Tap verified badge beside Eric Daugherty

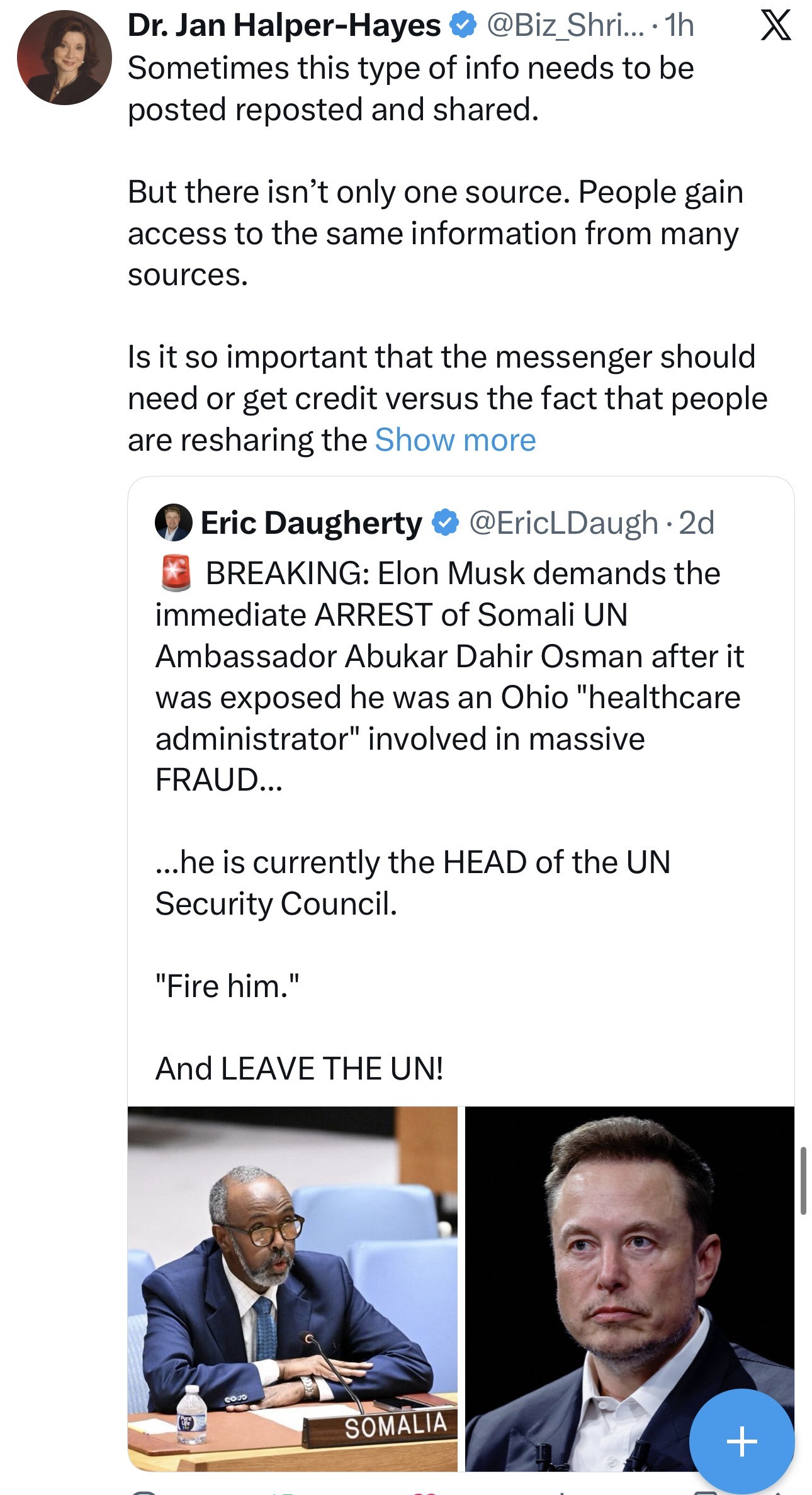(445, 523)
